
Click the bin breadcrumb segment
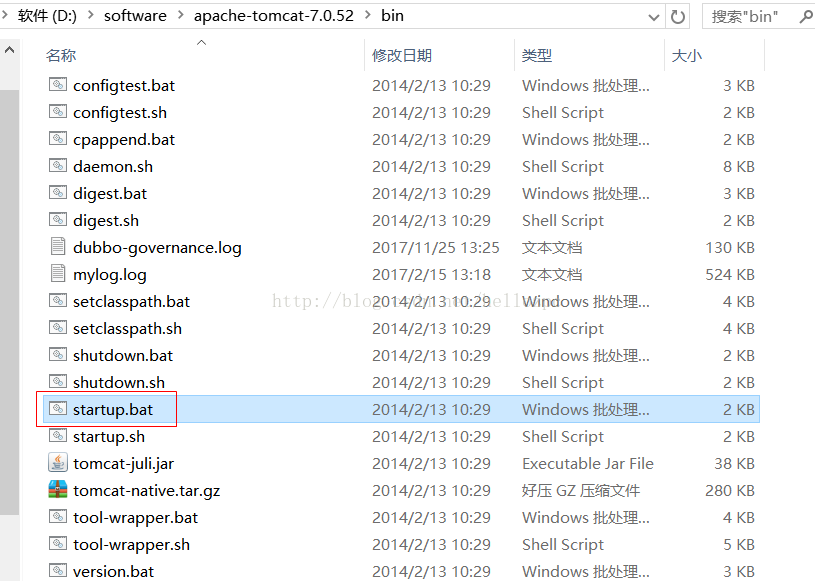pyautogui.click(x=392, y=16)
